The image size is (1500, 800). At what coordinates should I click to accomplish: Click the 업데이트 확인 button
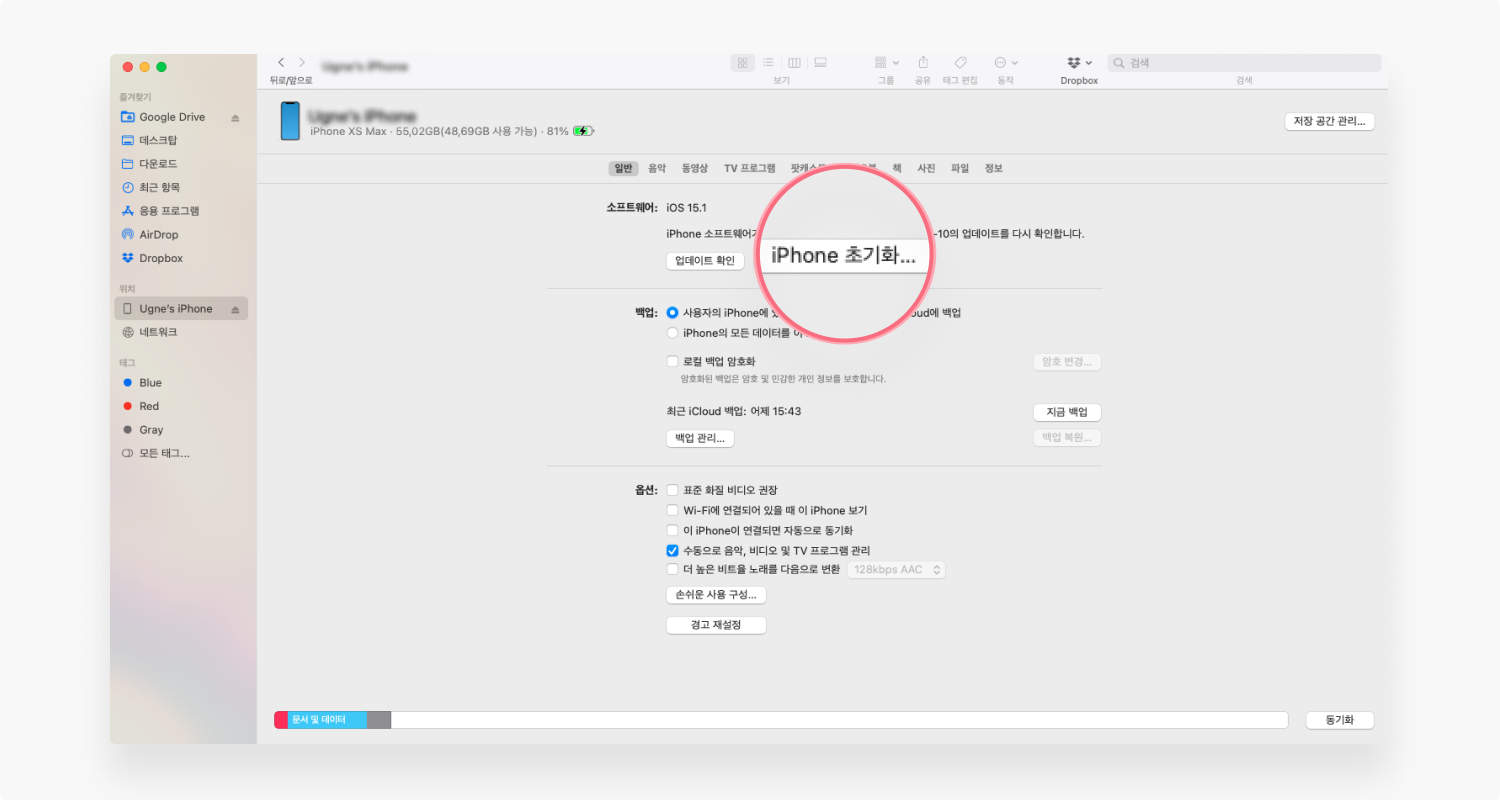click(705, 261)
